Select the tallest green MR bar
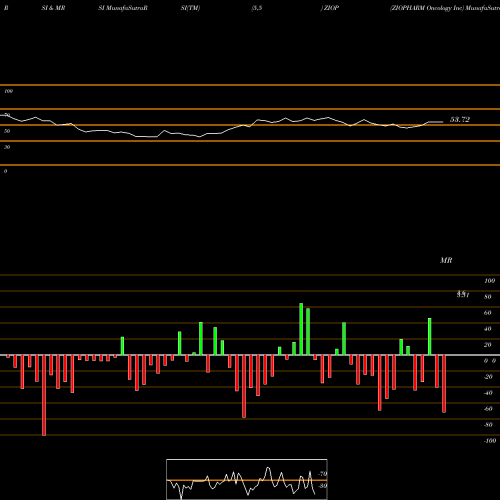This screenshot has width=500, height=500. click(301, 329)
